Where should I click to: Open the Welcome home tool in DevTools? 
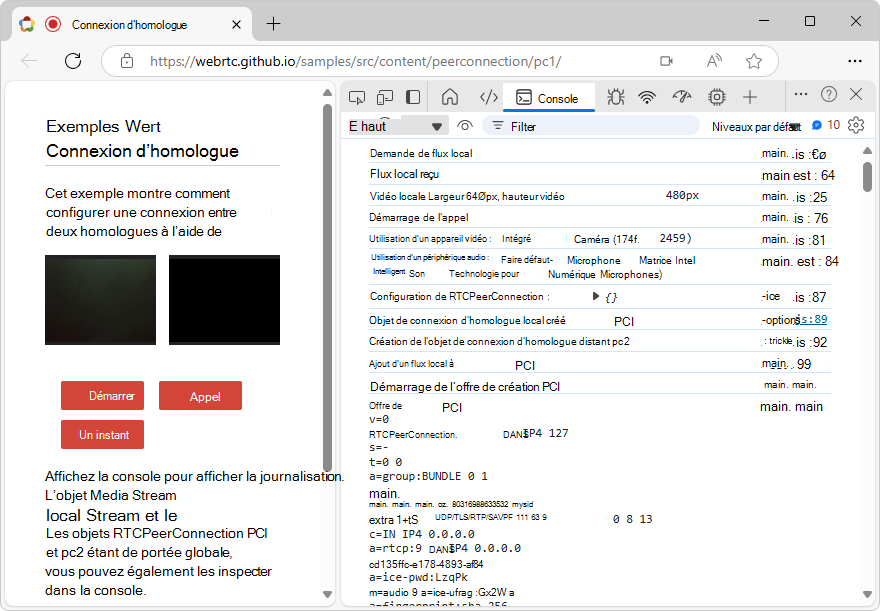(x=450, y=98)
